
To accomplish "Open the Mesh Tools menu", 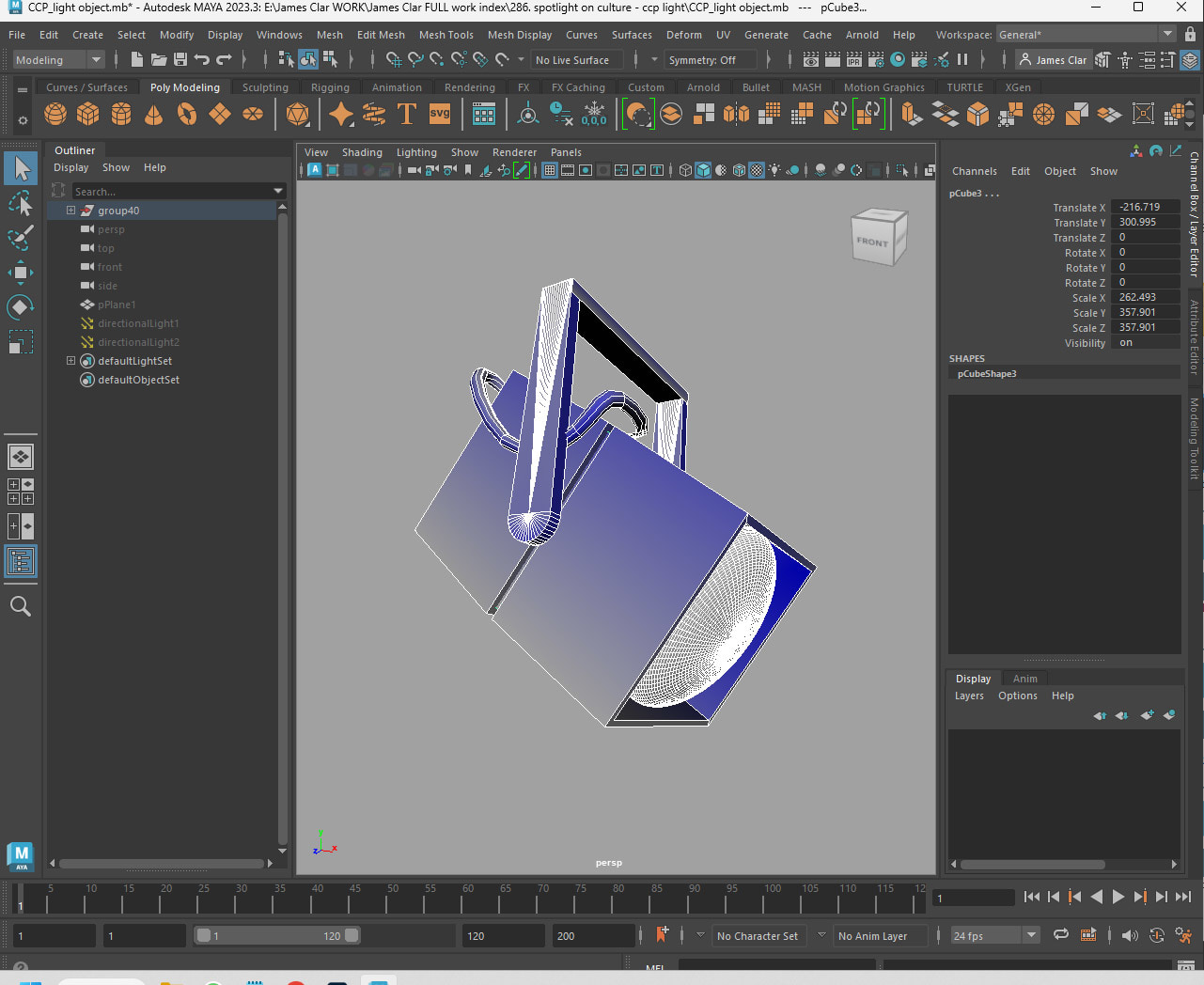I will tap(446, 35).
